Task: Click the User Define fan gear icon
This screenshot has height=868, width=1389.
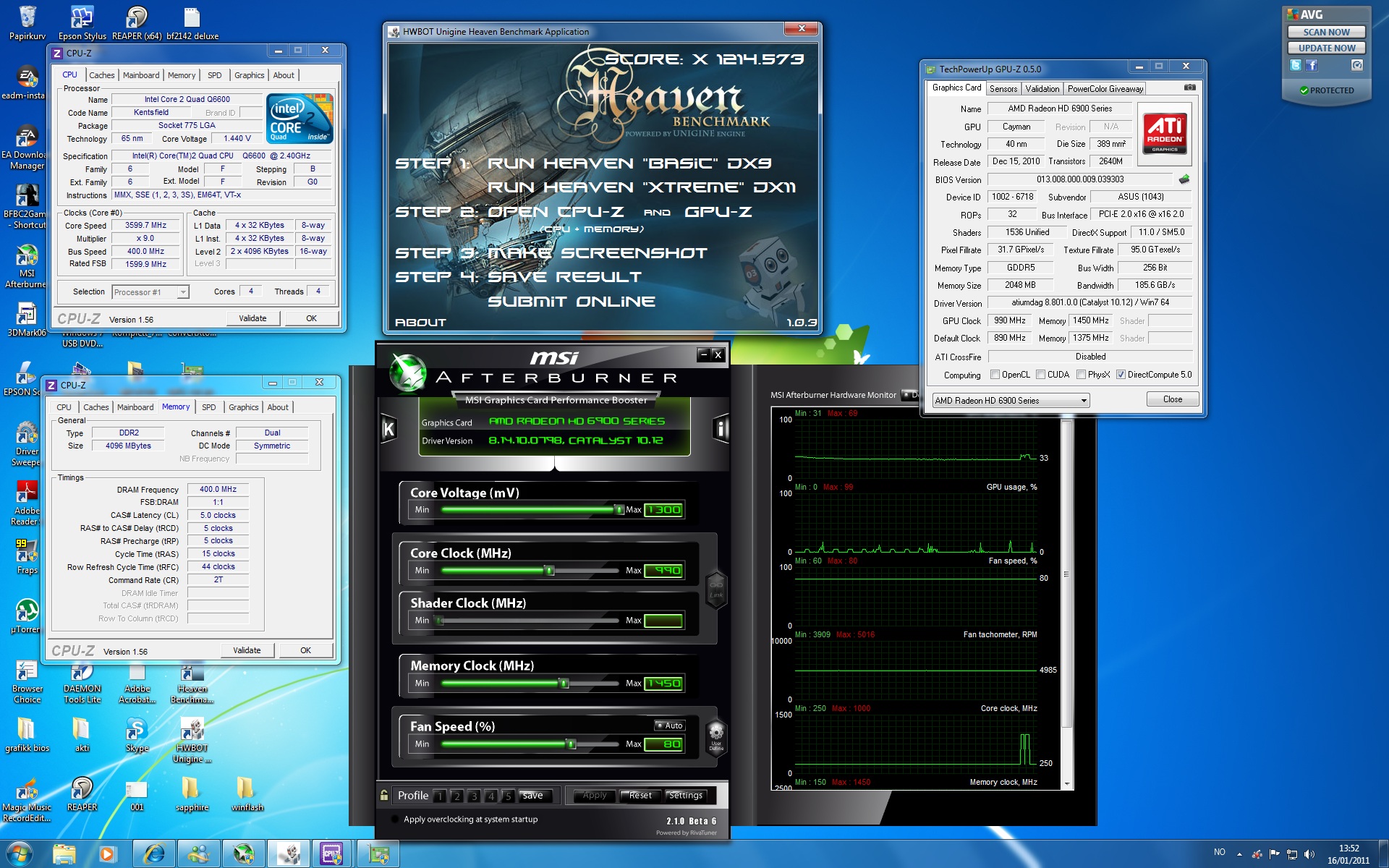Action: click(716, 737)
